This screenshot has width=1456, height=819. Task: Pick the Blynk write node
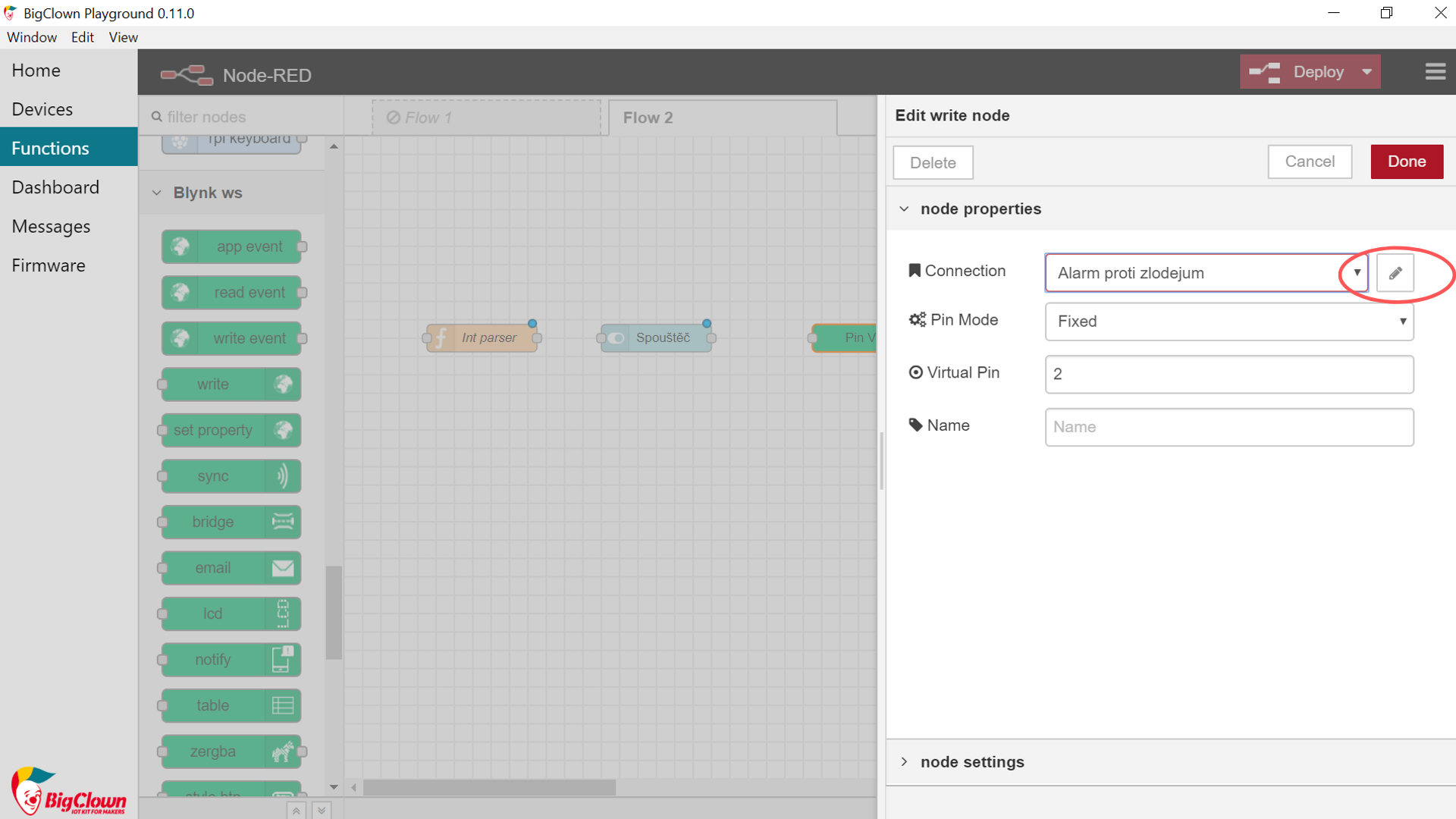[x=231, y=384]
